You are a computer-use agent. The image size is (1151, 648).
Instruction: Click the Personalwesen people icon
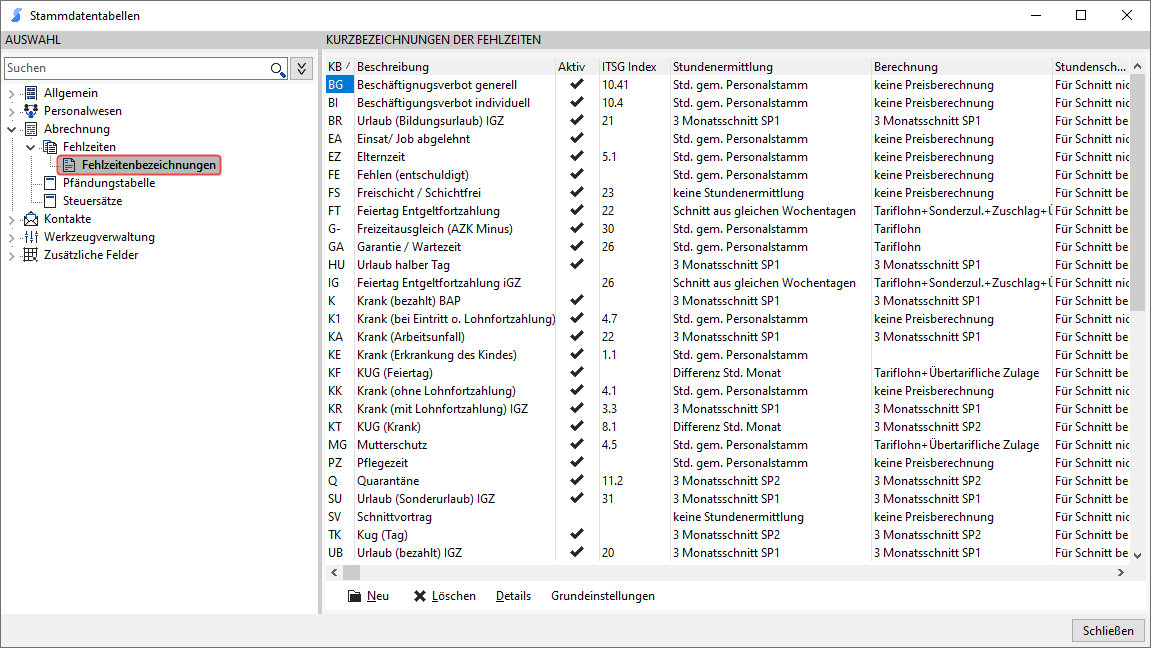[31, 111]
